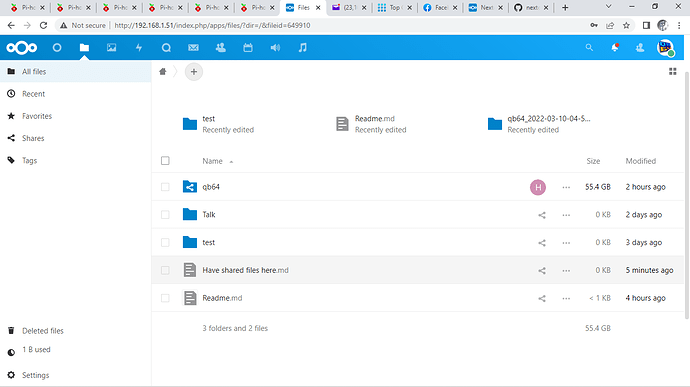Select Have shared files here.md checkbox

[x=165, y=270]
